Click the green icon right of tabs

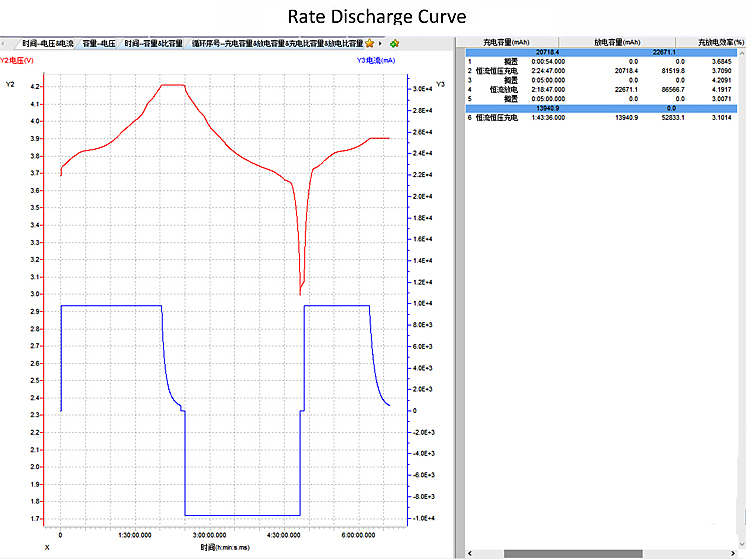click(x=394, y=44)
